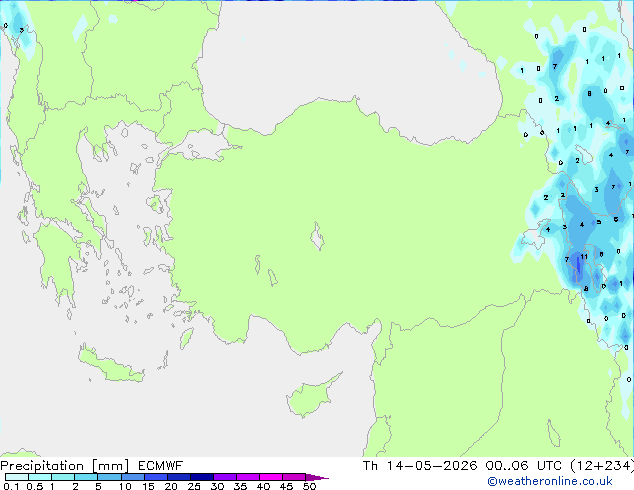Pick the 40–45 mm magenta legend swatch
This screenshot has width=634, height=490.
[x=271, y=477]
